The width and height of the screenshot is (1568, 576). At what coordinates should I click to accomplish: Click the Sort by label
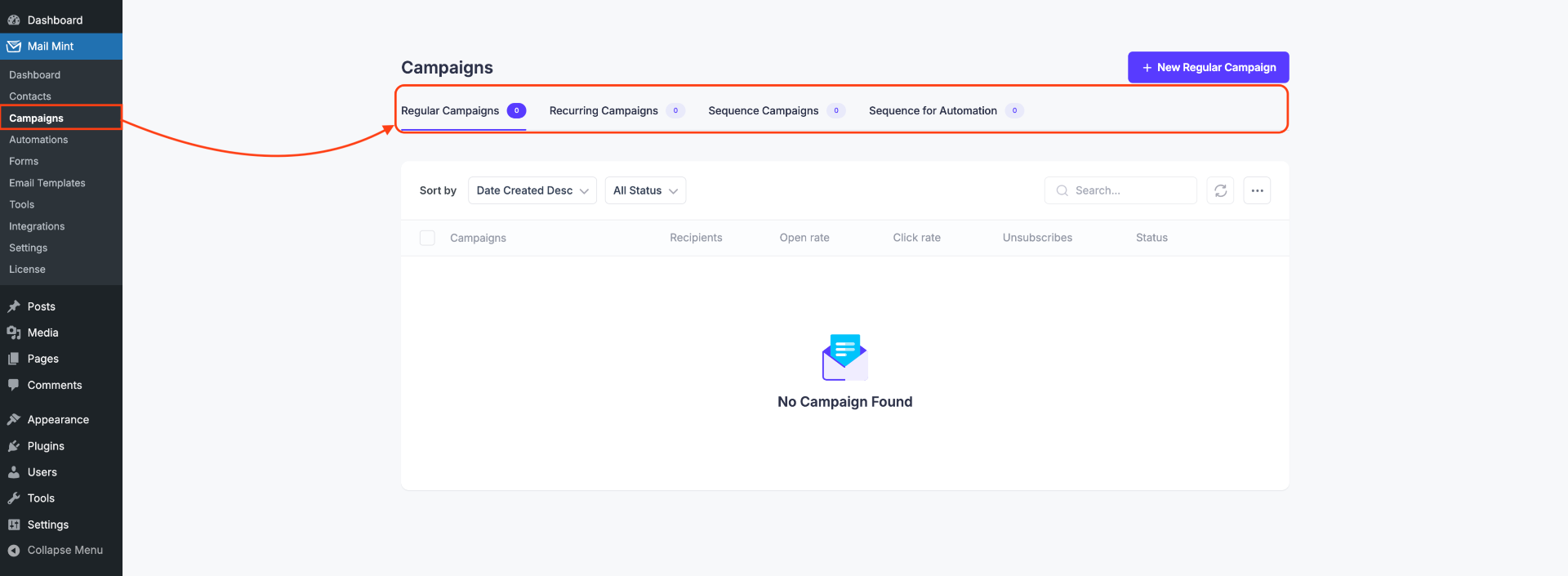pos(438,190)
